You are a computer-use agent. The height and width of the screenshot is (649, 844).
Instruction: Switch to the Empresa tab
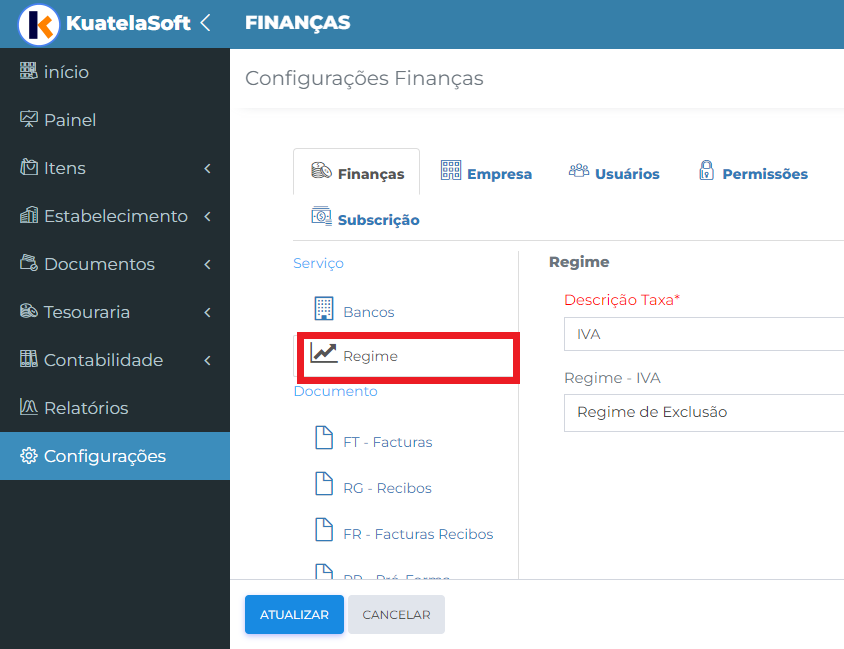[486, 172]
